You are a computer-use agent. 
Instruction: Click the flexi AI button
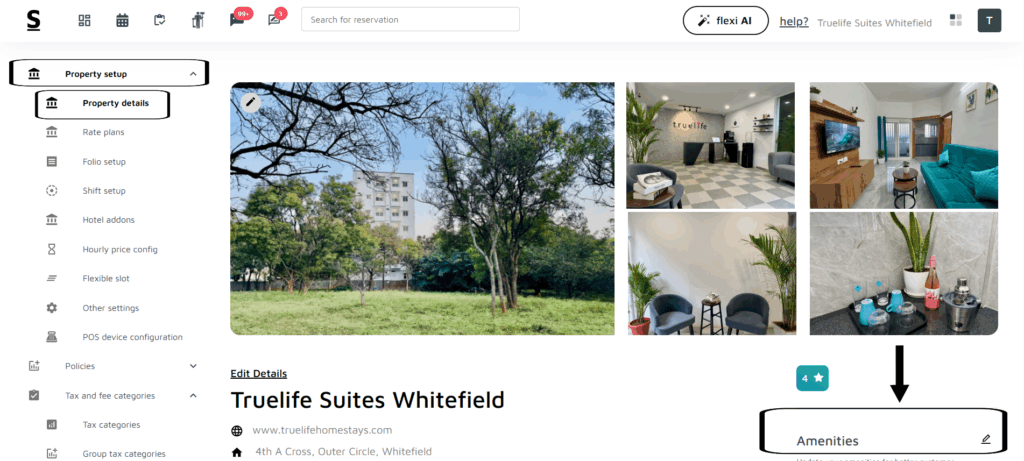point(726,20)
